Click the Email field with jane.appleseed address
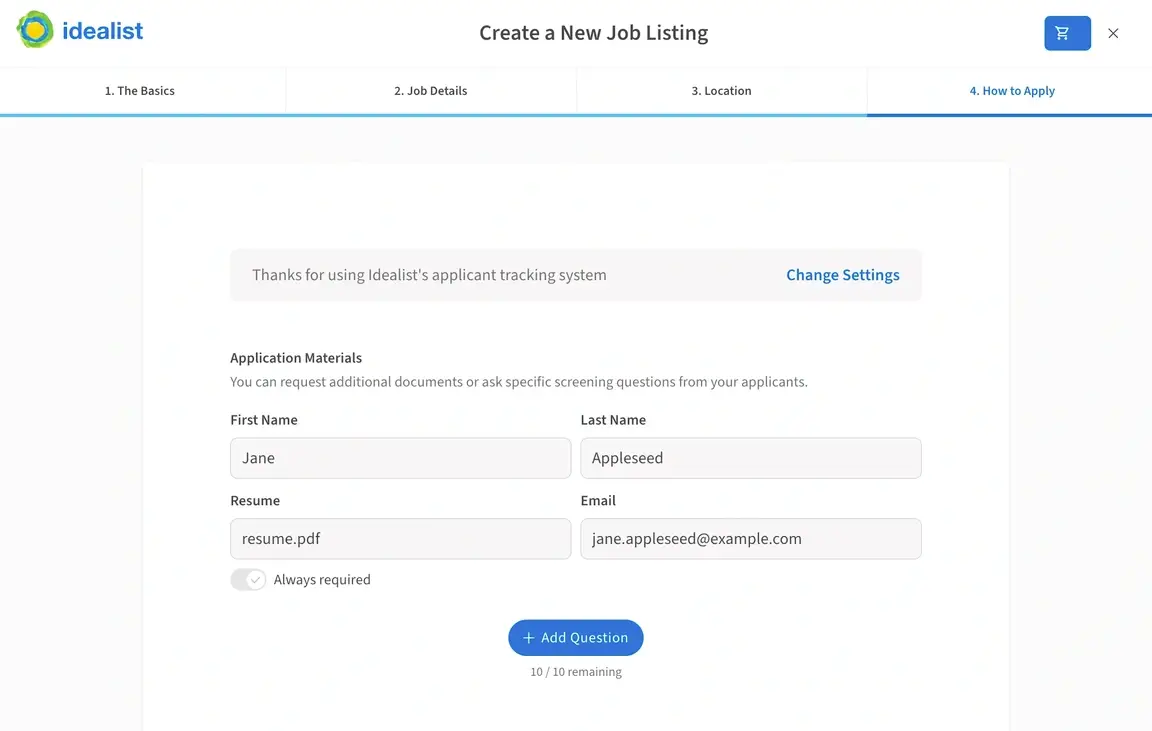 751,538
